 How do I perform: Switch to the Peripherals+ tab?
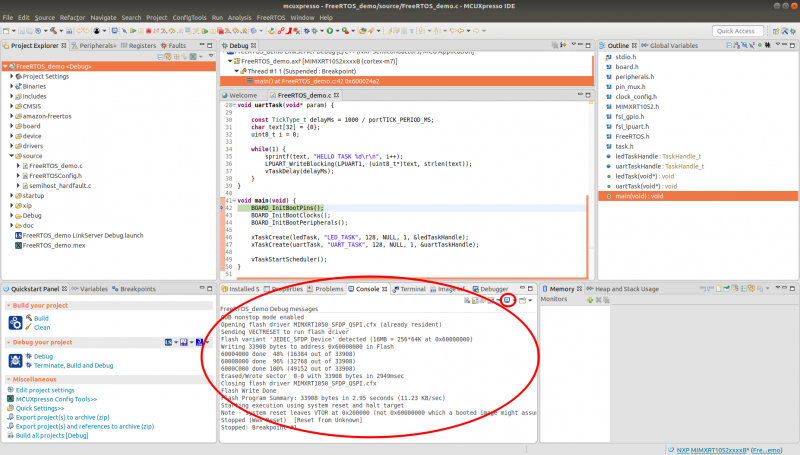coord(98,46)
